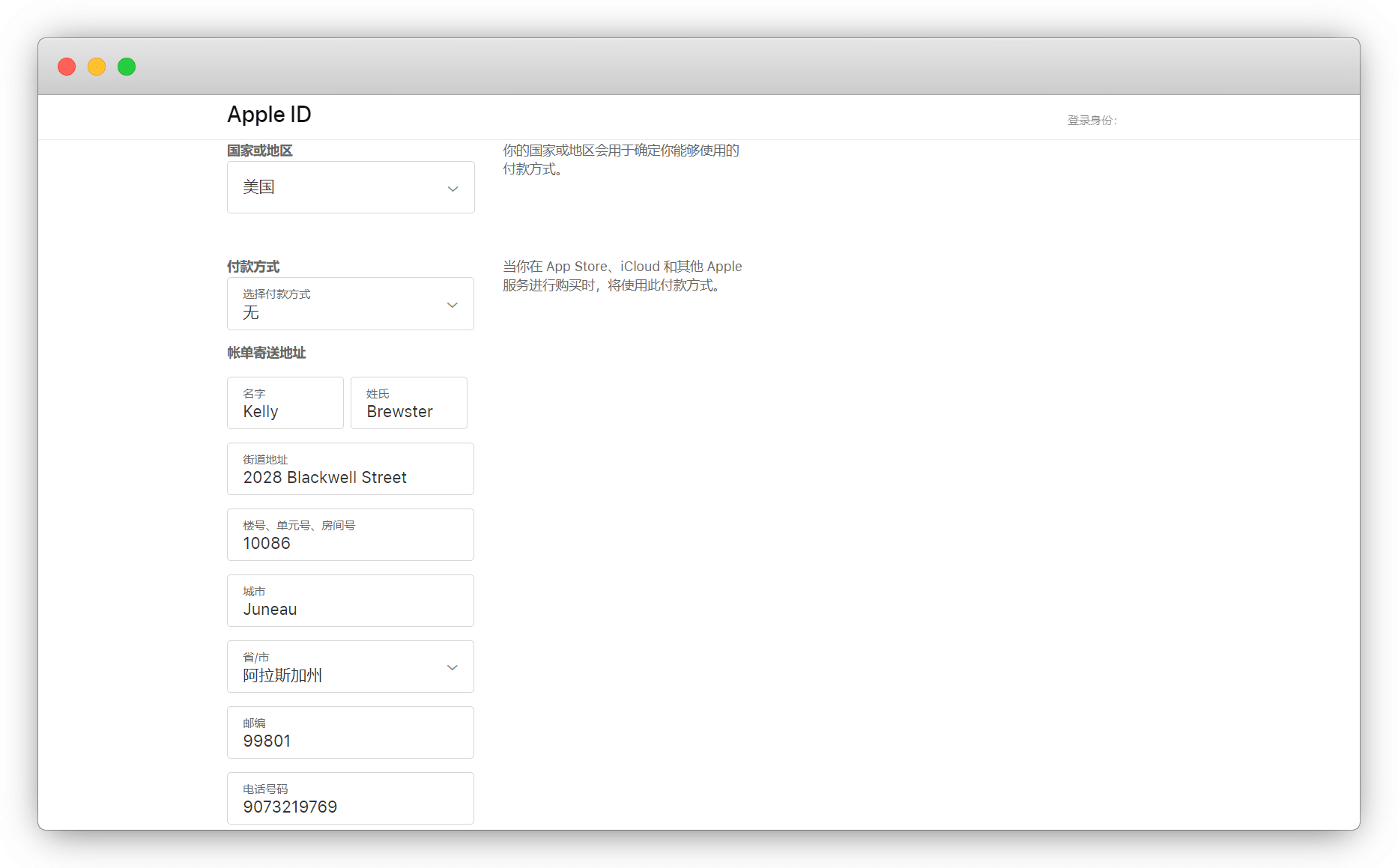Focus the 邮编 field showing 99801

[351, 733]
